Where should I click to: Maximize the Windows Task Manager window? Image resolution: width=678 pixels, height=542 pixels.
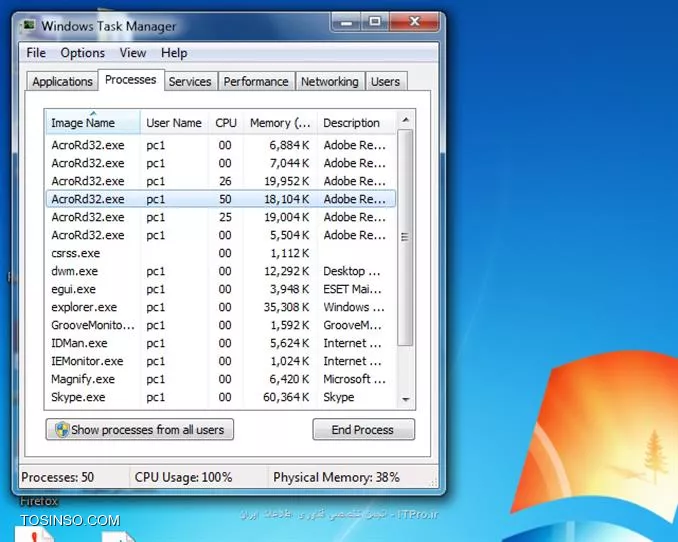pos(375,22)
